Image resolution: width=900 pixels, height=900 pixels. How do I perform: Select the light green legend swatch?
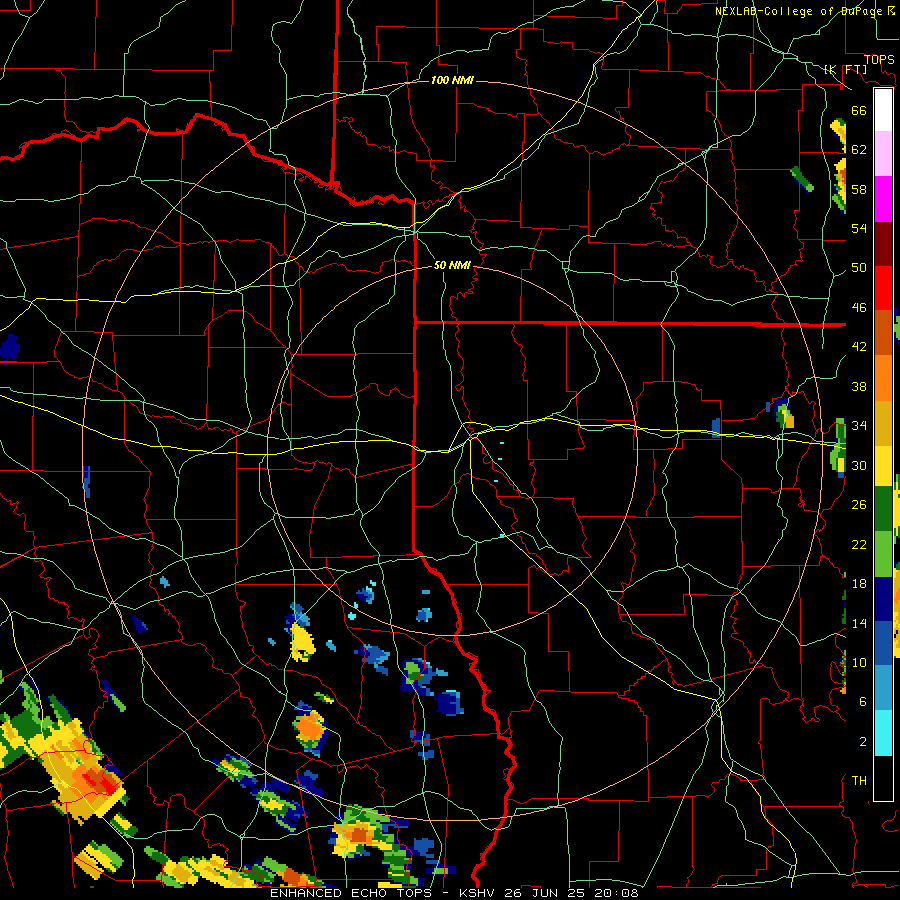point(883,554)
